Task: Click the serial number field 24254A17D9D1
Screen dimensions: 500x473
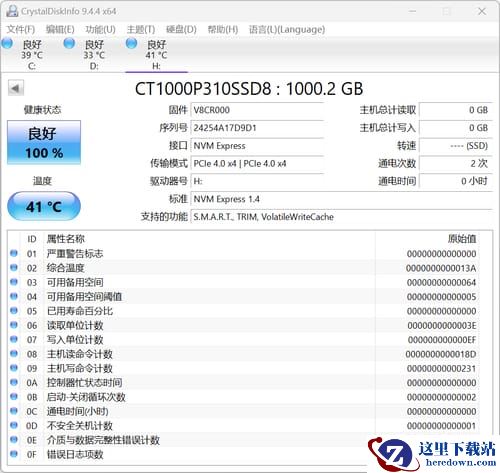Action: pyautogui.click(x=257, y=128)
